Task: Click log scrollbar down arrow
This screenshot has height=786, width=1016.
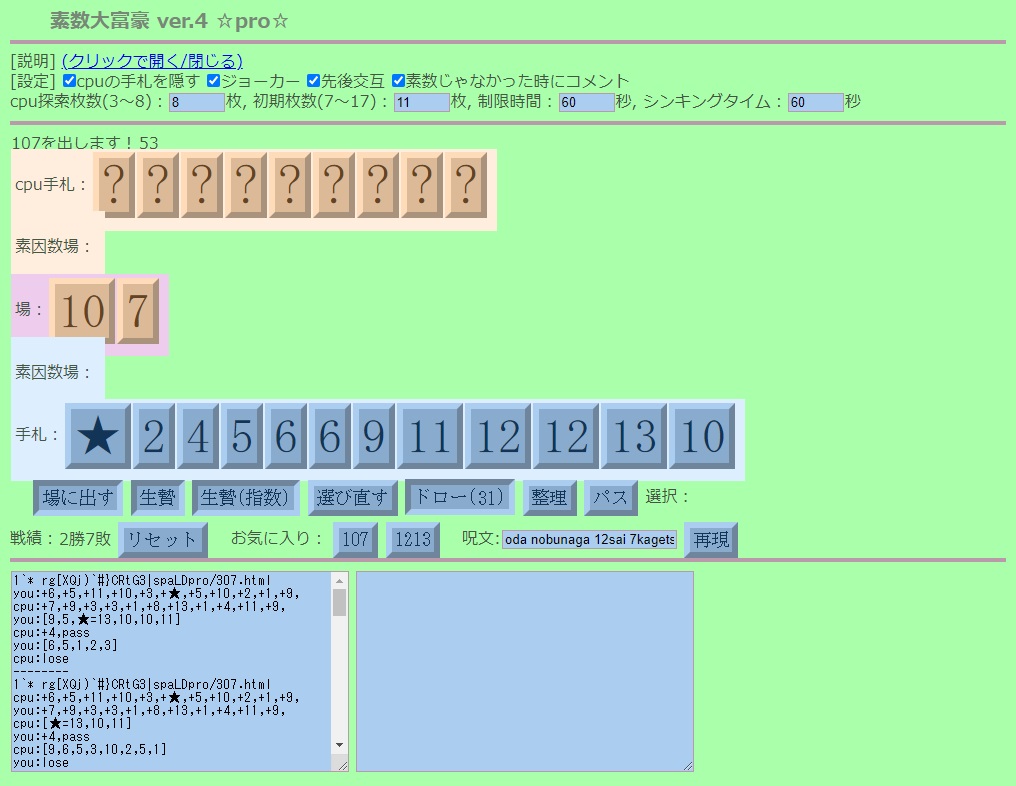Action: tap(340, 745)
